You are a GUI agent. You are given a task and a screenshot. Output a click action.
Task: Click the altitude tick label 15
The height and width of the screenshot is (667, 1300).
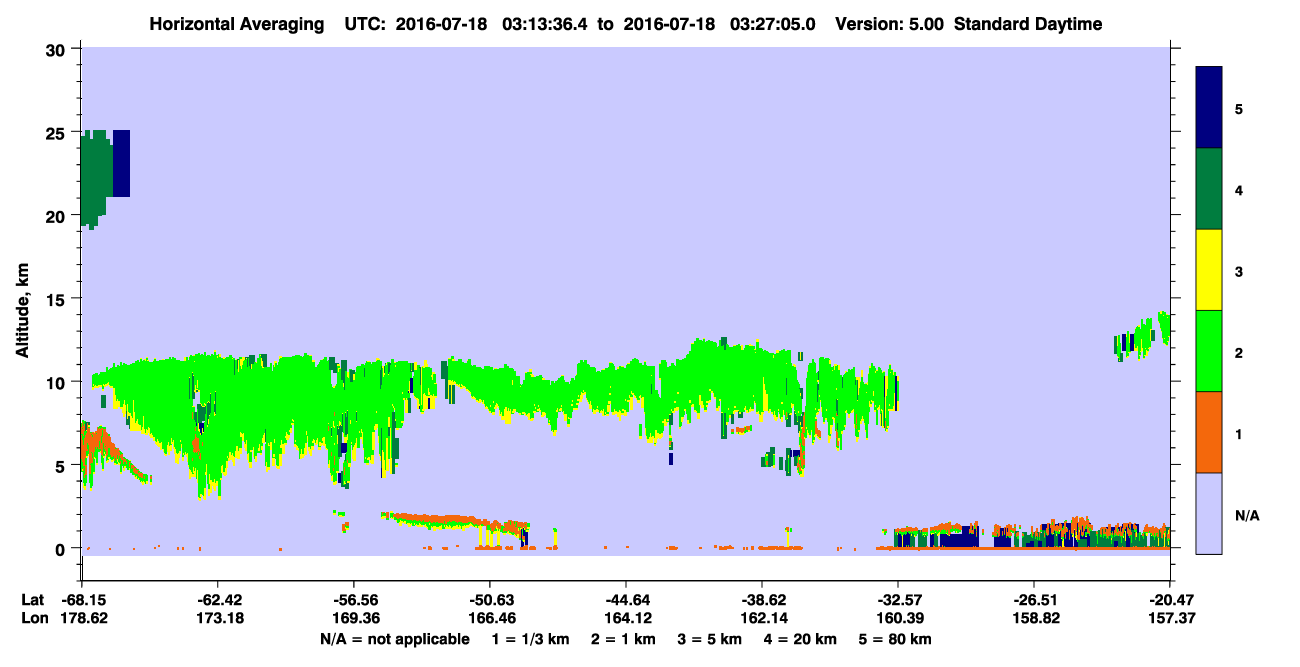point(58,299)
